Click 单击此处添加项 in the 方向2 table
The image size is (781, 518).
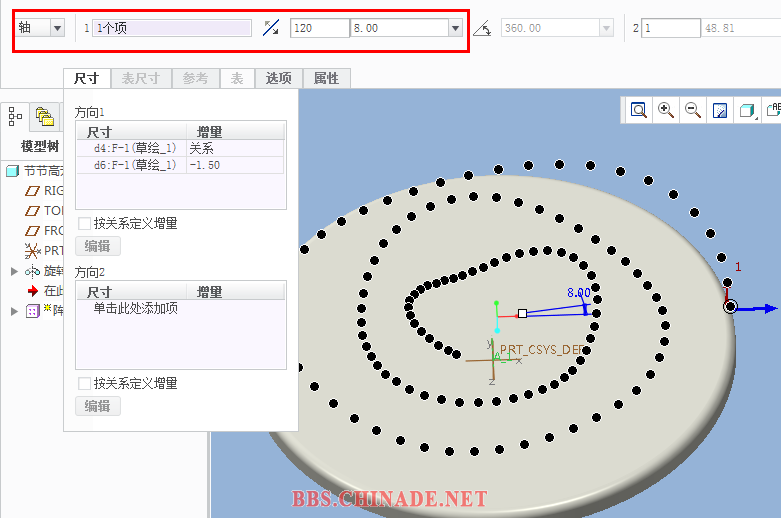point(136,308)
